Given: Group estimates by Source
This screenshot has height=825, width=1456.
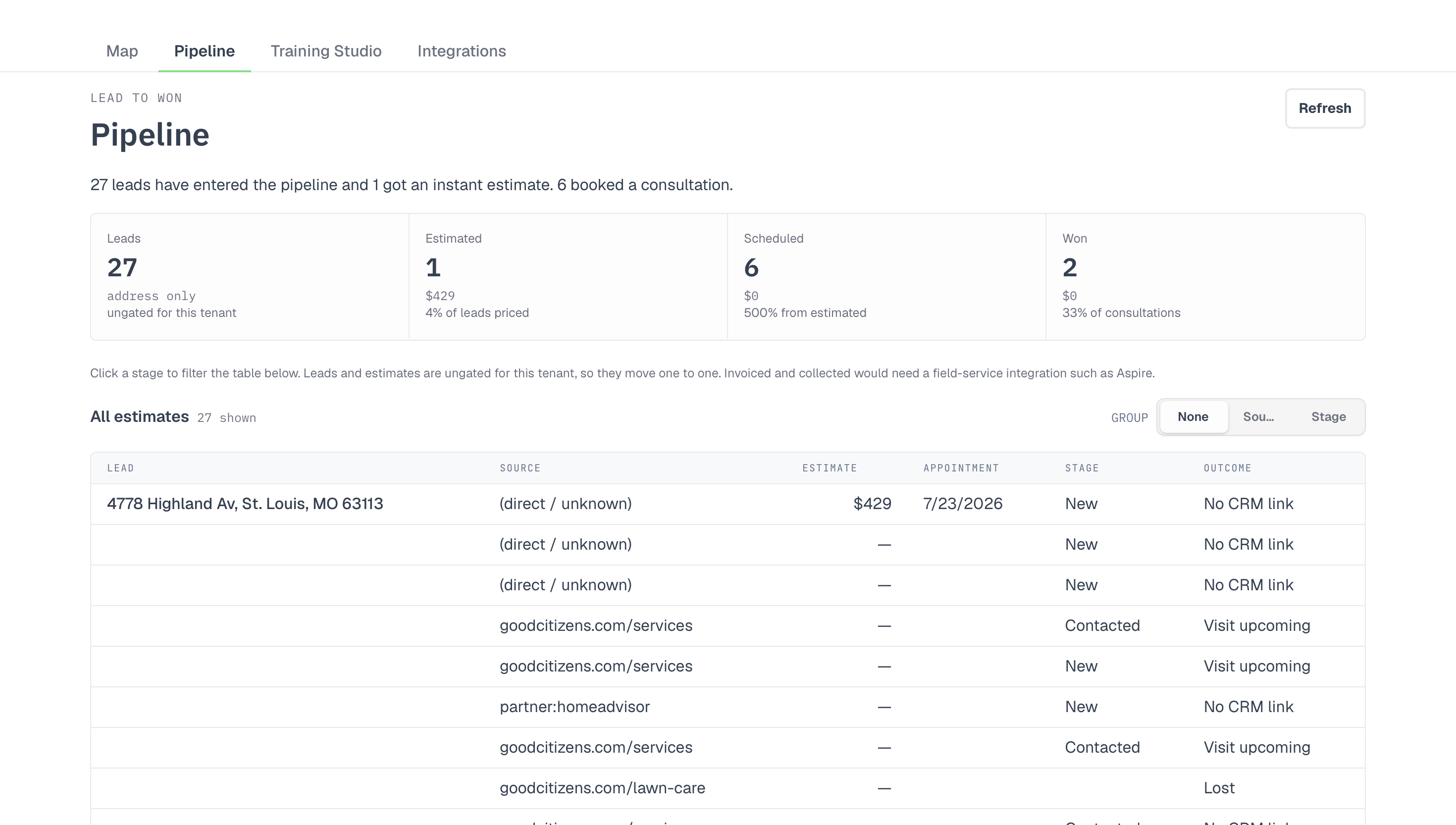Looking at the screenshot, I should pos(1258,417).
